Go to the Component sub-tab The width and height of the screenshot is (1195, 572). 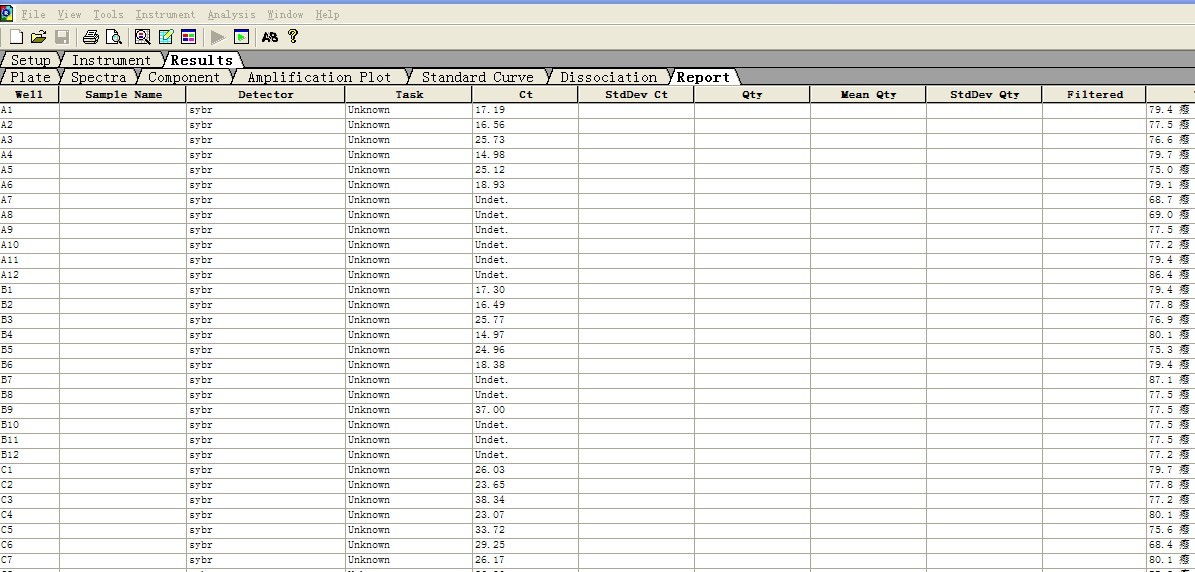184,77
